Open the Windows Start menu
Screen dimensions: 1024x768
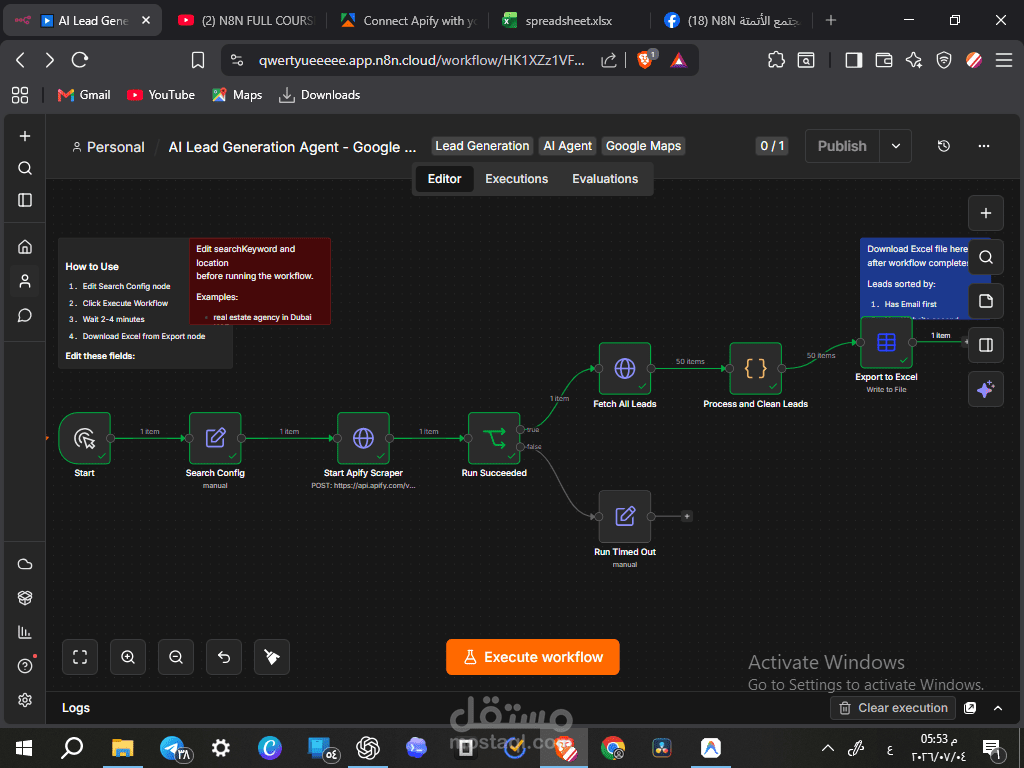click(24, 748)
